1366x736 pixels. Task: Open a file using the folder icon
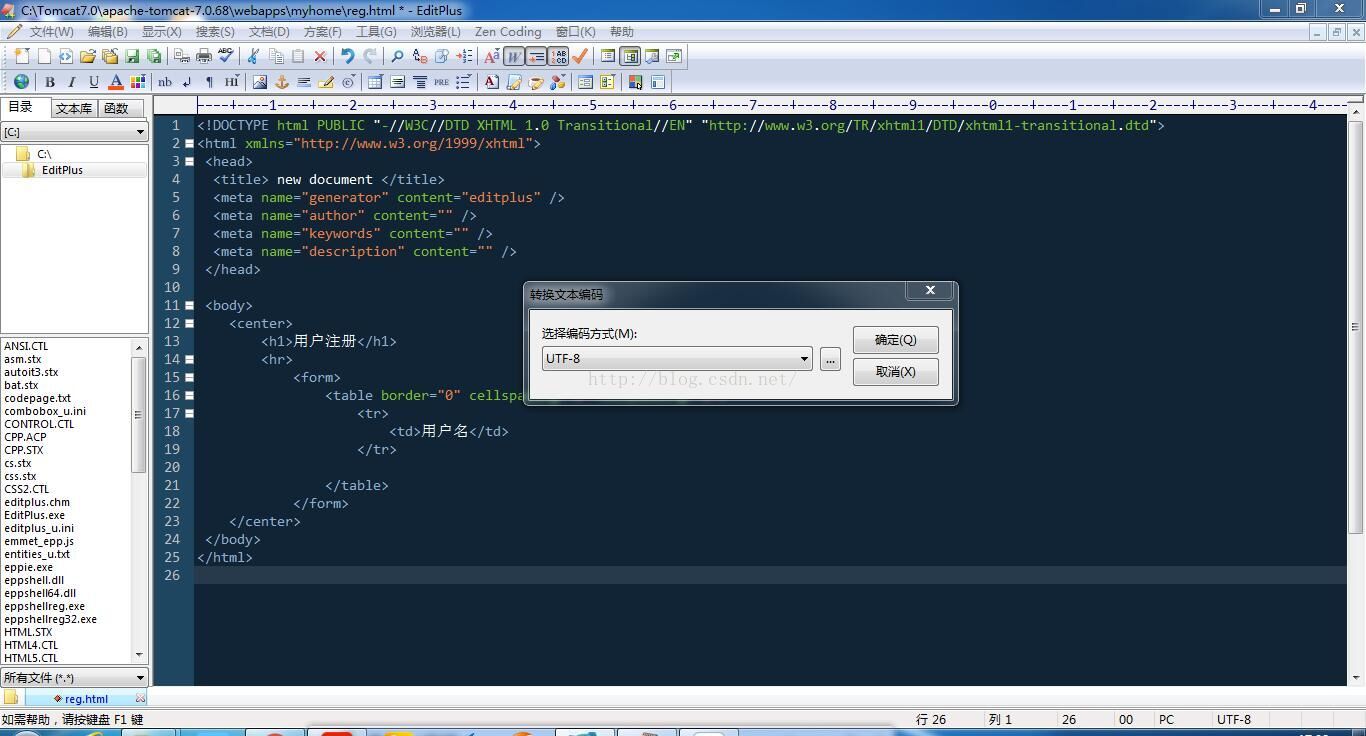click(88, 56)
